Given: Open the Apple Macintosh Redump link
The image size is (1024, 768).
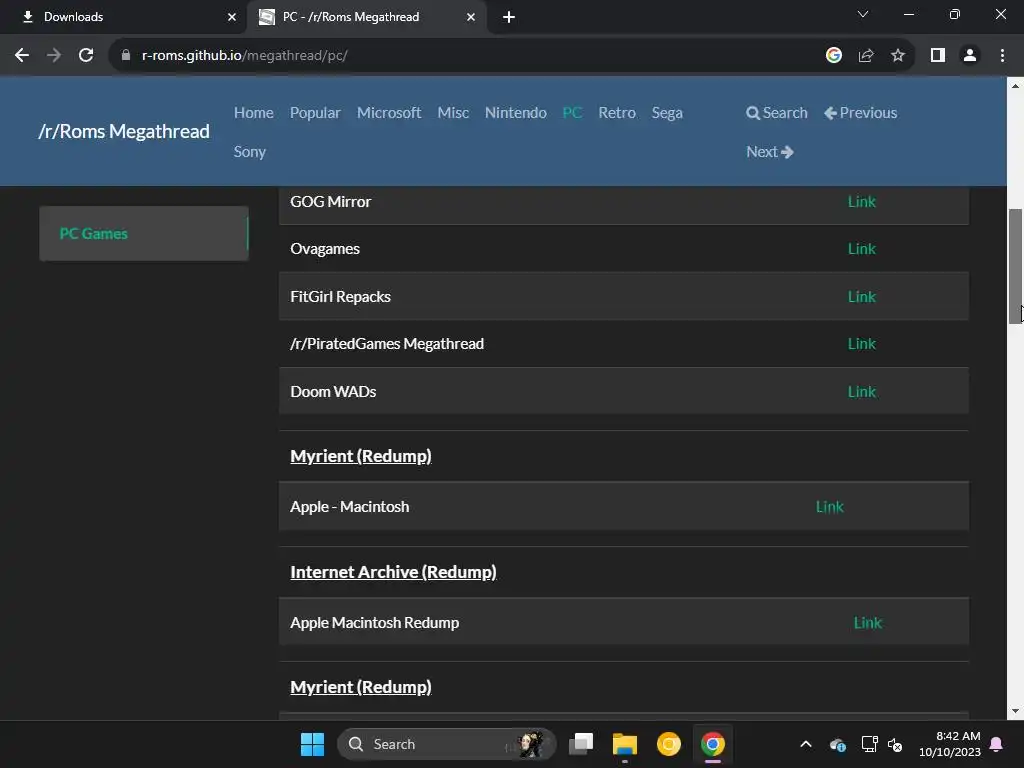Looking at the screenshot, I should (867, 623).
